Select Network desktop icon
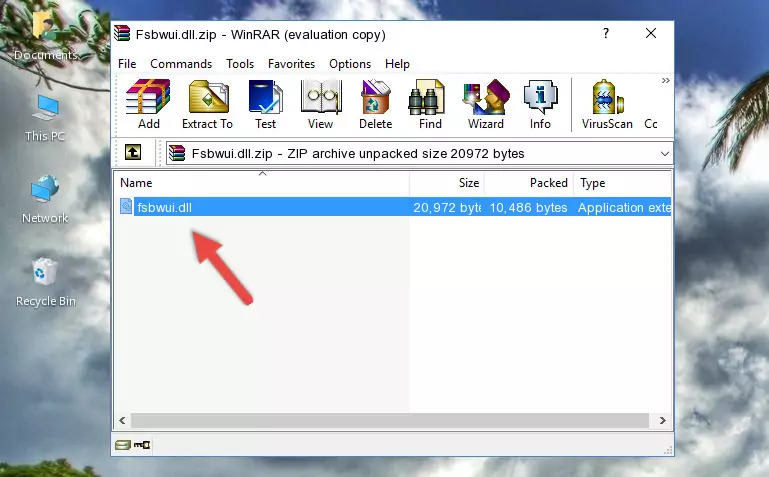The image size is (769, 477). (45, 200)
